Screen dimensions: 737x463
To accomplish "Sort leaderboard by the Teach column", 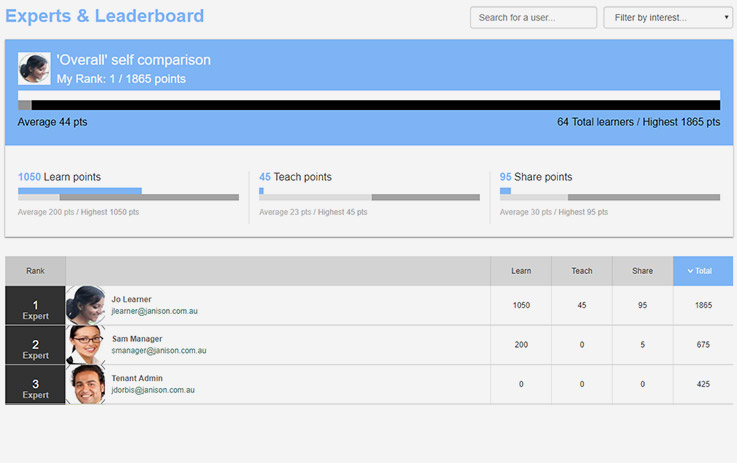I will coord(581,271).
